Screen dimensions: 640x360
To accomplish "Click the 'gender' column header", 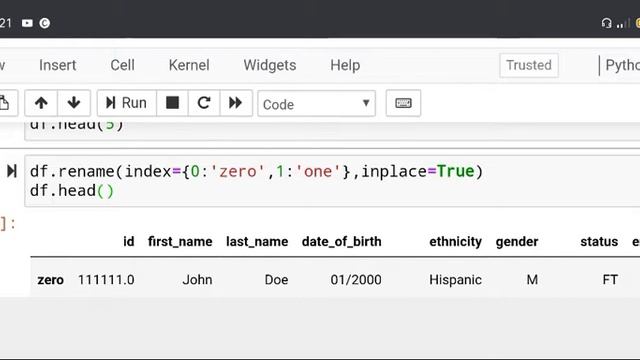I will (517, 242).
